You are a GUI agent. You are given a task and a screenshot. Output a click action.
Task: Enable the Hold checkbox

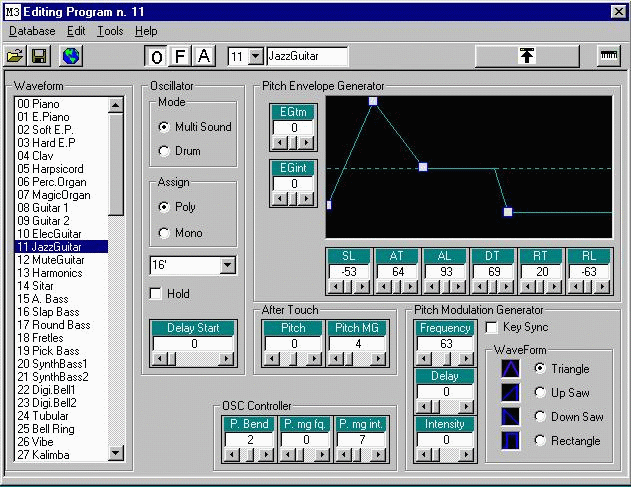tap(156, 294)
